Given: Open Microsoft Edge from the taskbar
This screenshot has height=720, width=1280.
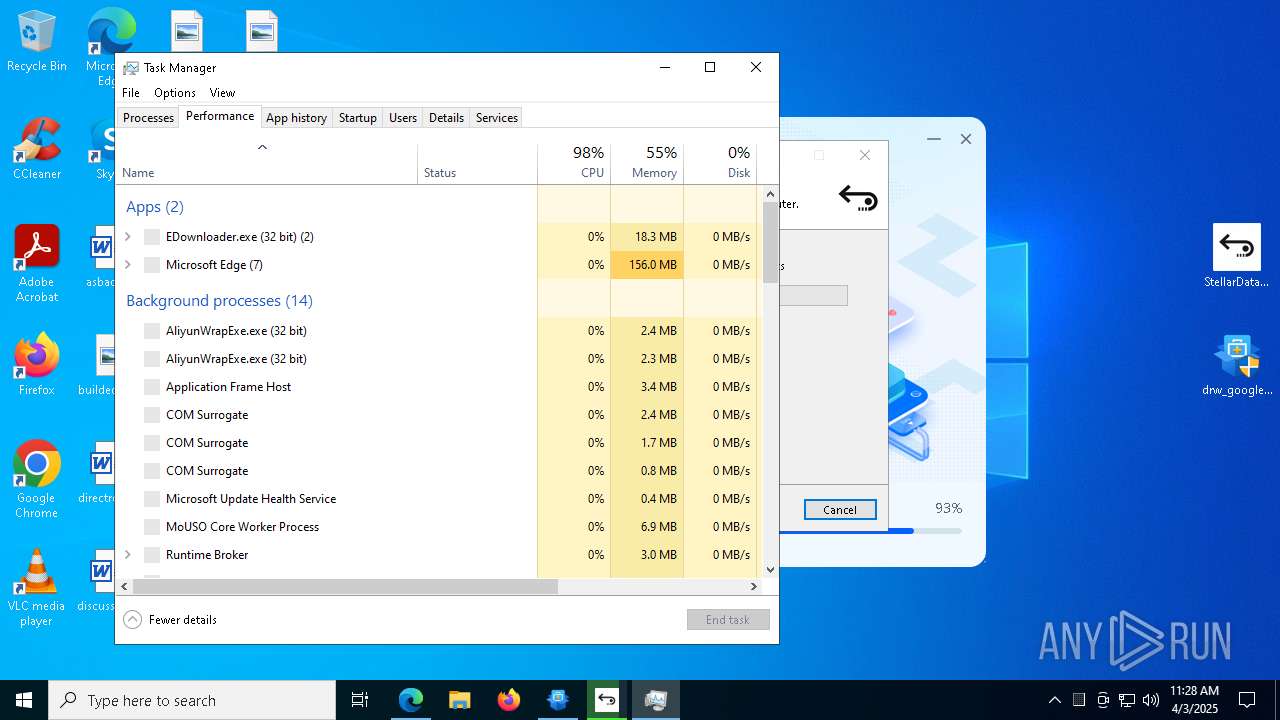Looking at the screenshot, I should click(411, 700).
